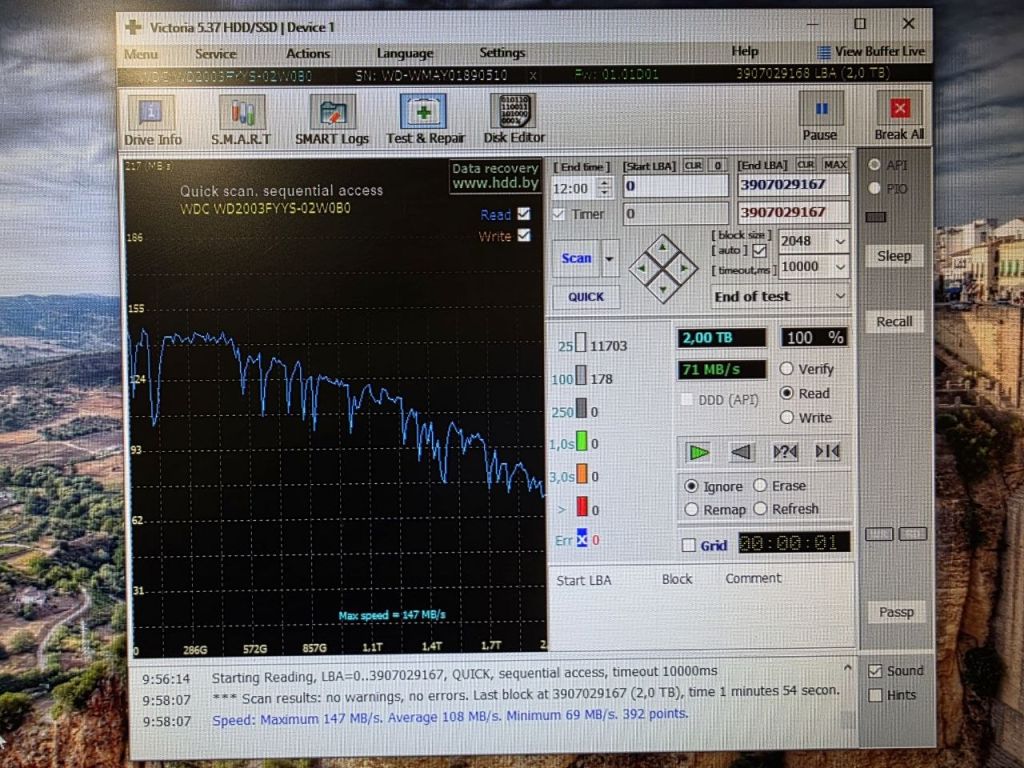Open SMART Logs from the toolbar
Viewport: 1024px width, 768px height.
332,120
